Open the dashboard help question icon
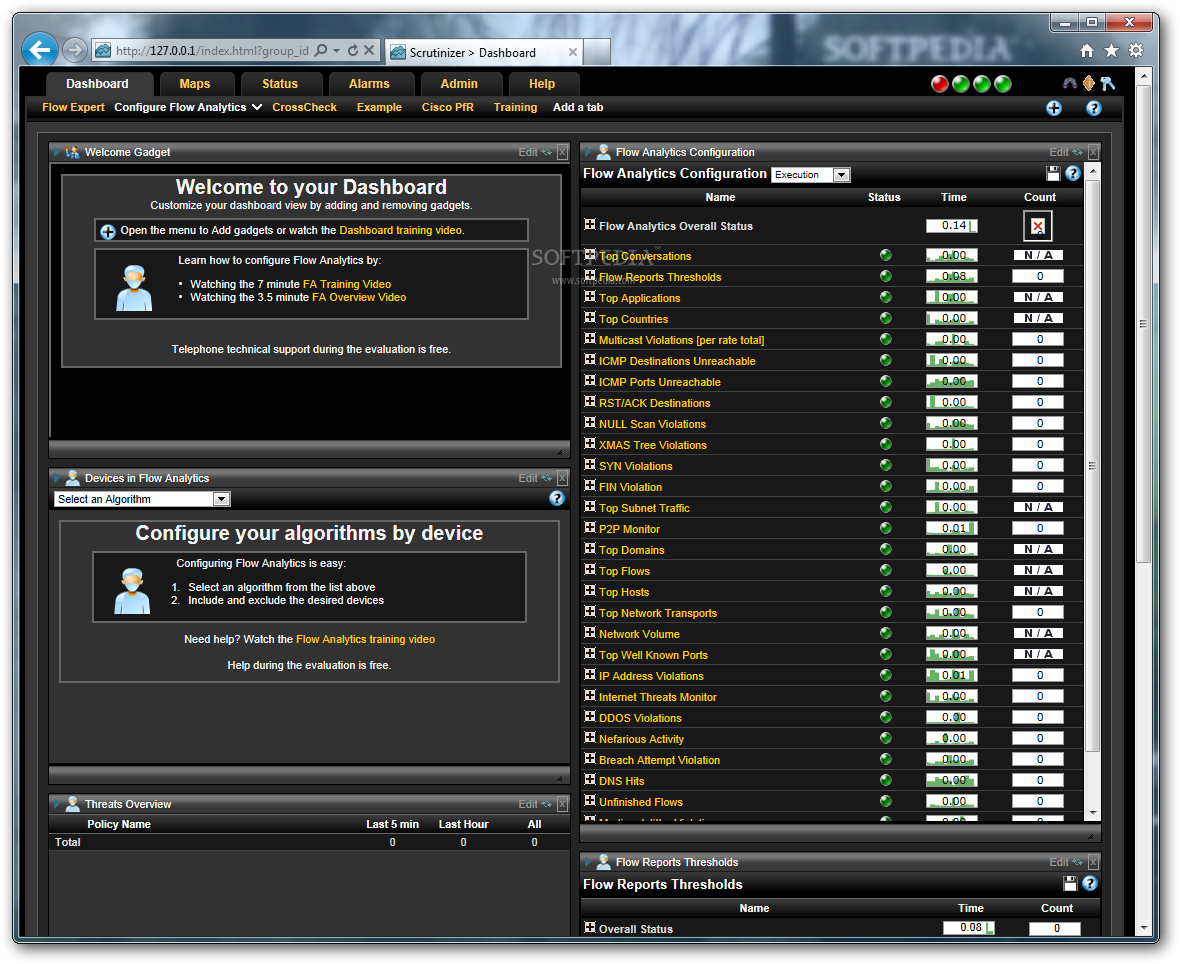1180x964 pixels. pos(1093,108)
